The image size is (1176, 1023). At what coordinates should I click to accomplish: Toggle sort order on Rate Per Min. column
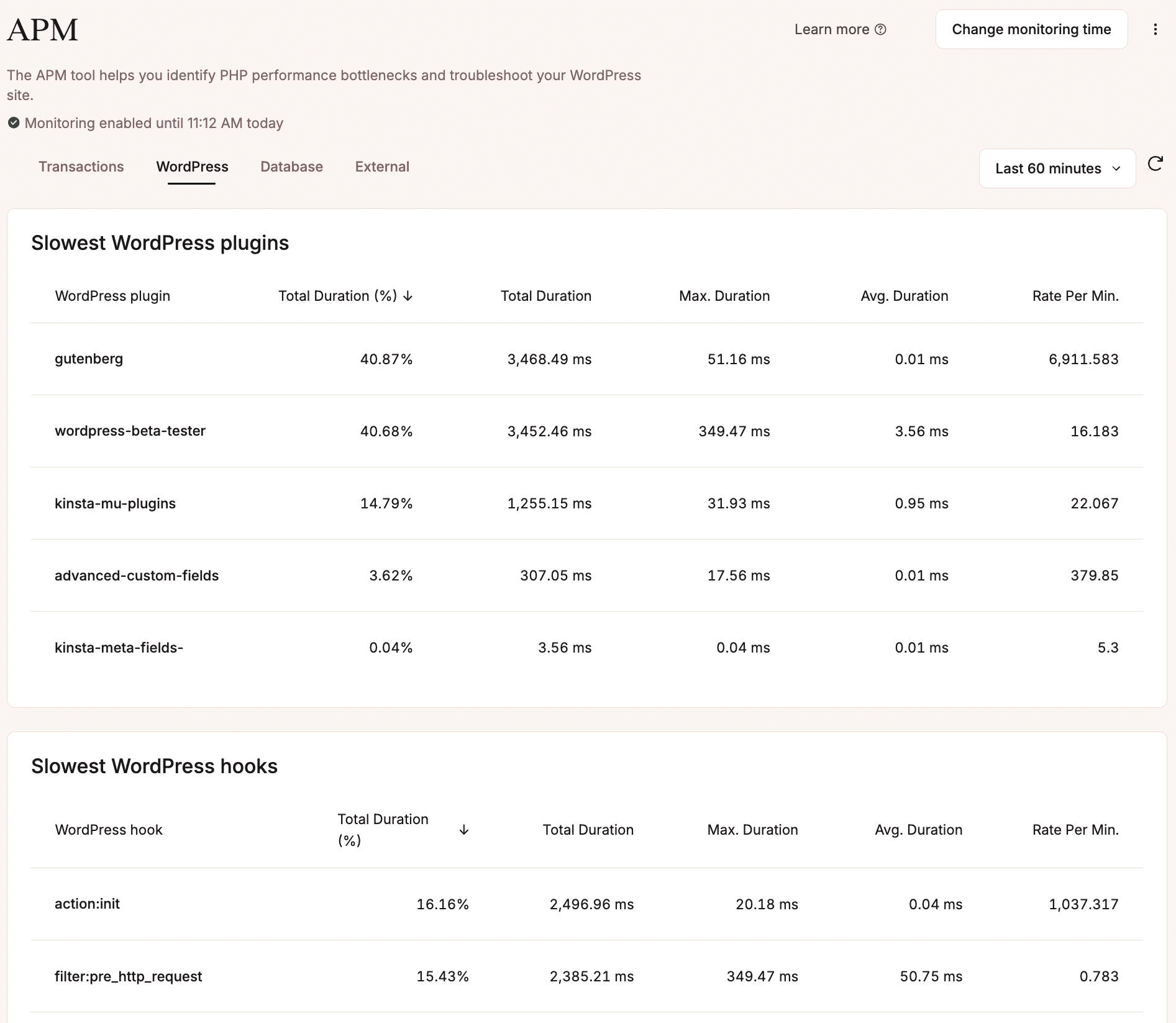pyautogui.click(x=1075, y=296)
